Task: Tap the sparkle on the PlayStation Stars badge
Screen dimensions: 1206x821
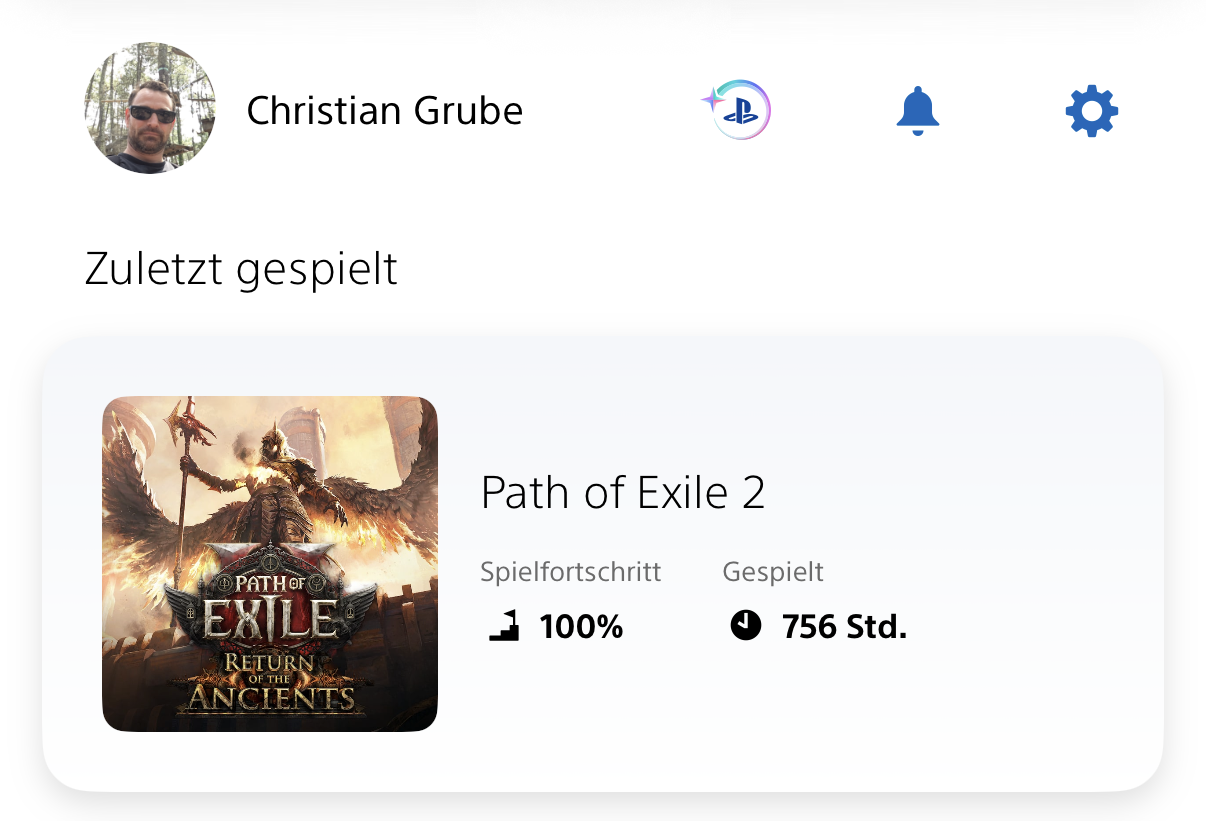Action: pos(713,98)
